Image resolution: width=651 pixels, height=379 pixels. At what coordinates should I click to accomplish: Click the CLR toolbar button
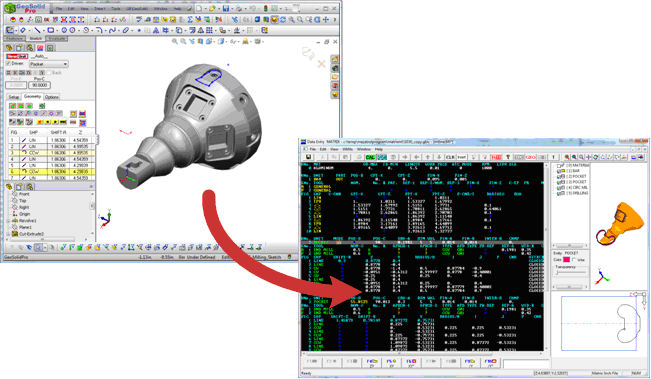[x=450, y=157]
